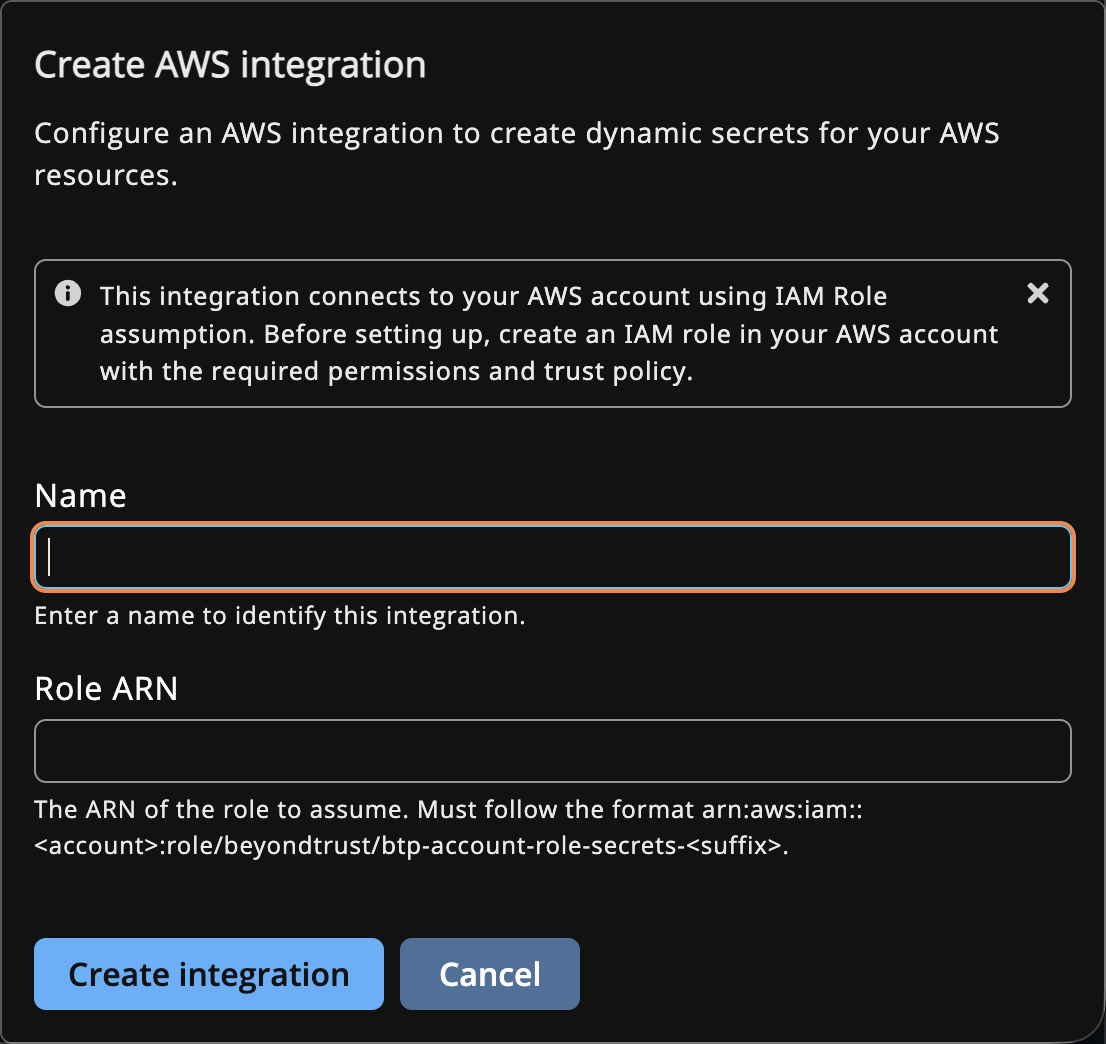Viewport: 1106px width, 1044px height.
Task: Click the info icon in the banner
Action: pos(68,293)
